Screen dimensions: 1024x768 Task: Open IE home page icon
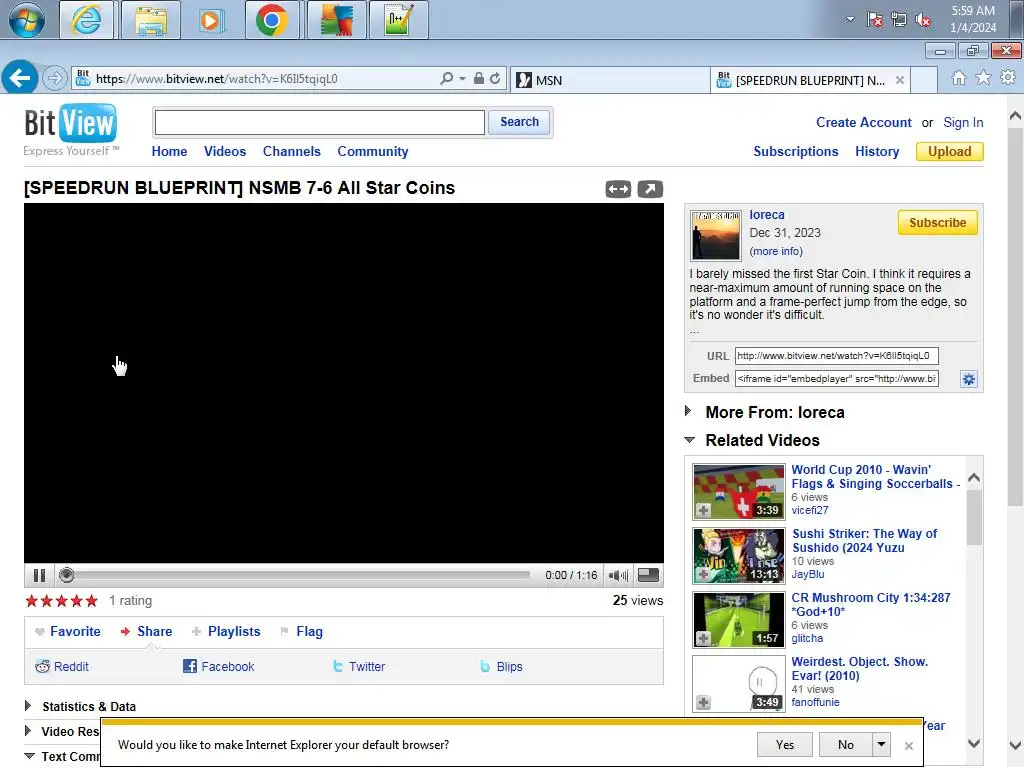point(958,78)
